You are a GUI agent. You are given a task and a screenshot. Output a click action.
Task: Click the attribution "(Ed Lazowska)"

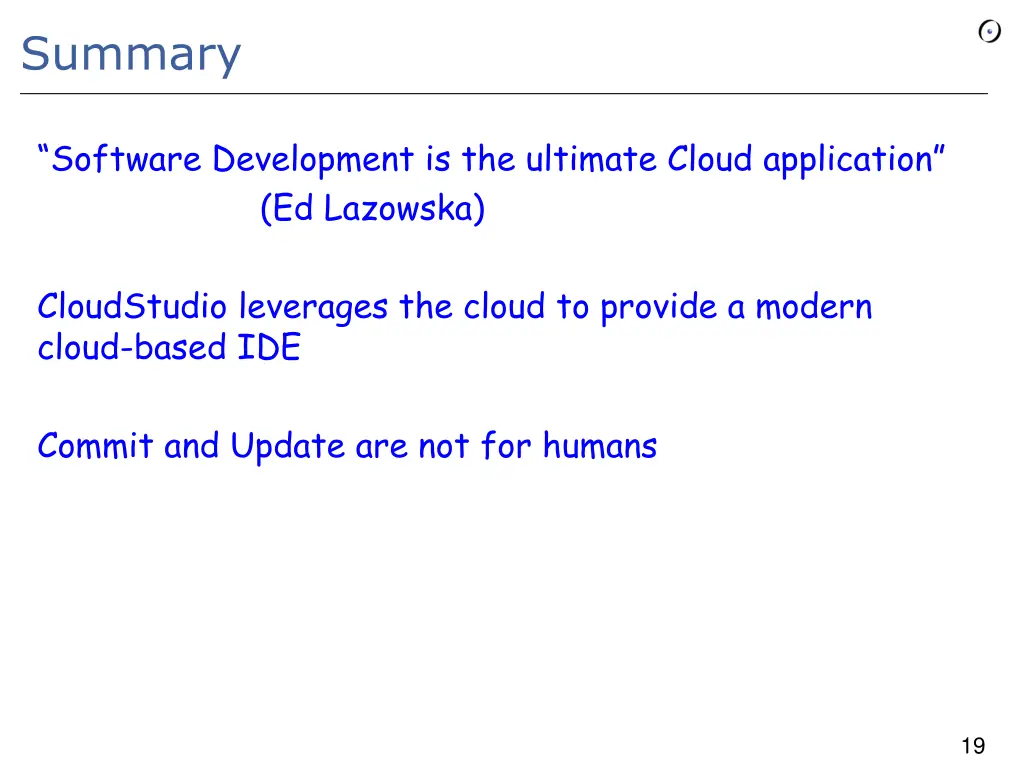372,209
